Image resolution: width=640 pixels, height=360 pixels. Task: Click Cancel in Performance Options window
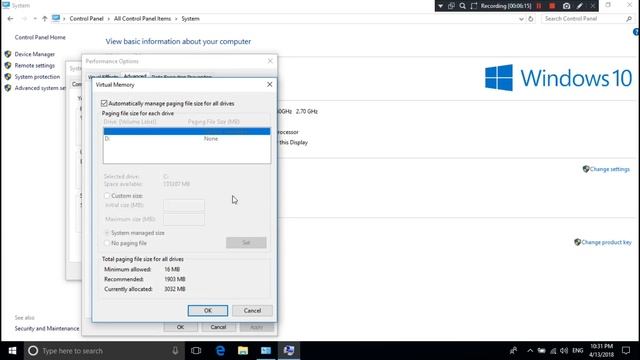point(218,327)
